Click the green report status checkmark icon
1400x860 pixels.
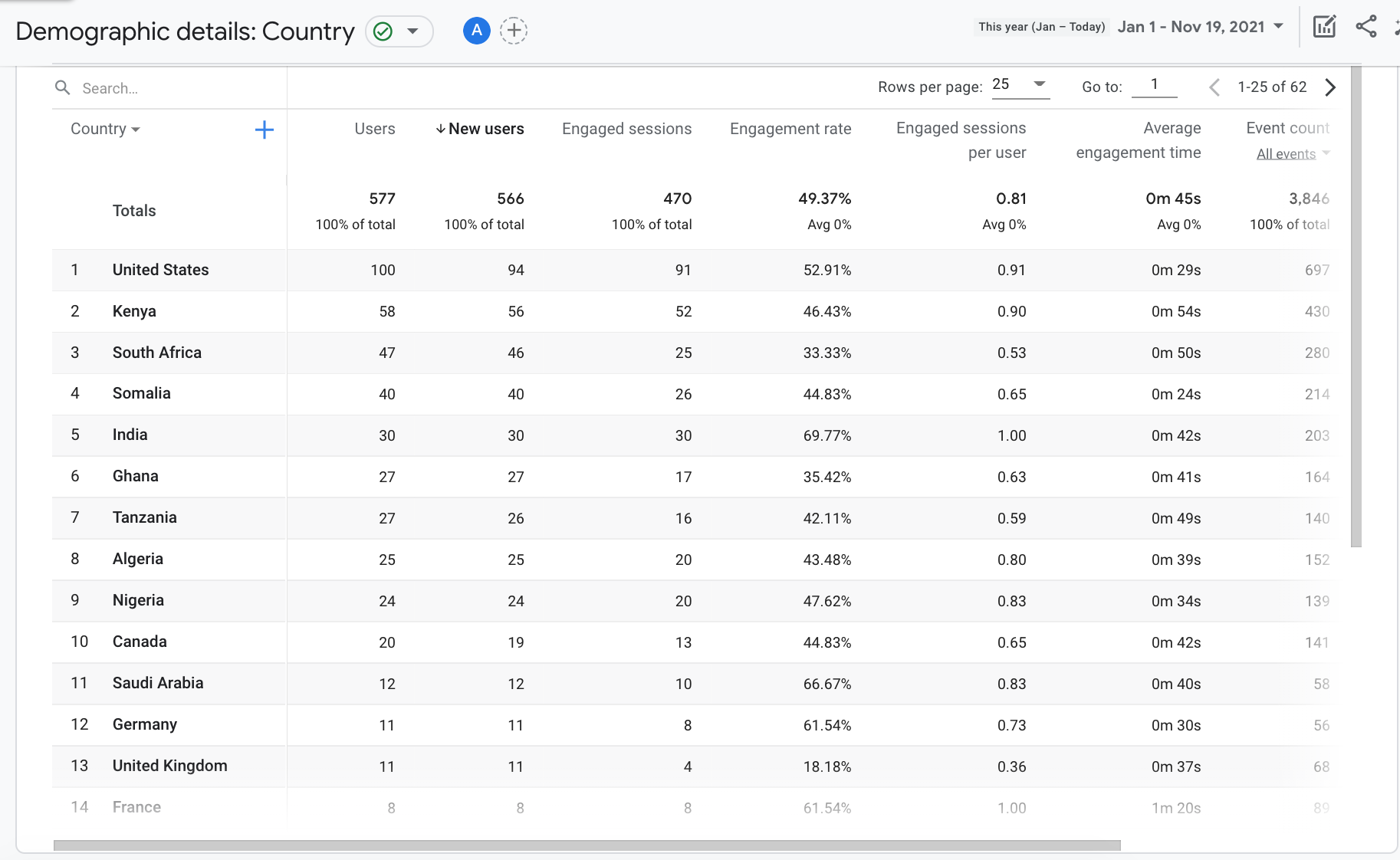[383, 31]
